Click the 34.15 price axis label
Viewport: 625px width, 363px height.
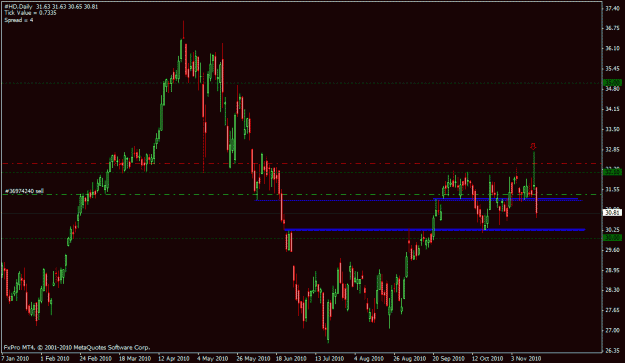(612, 109)
